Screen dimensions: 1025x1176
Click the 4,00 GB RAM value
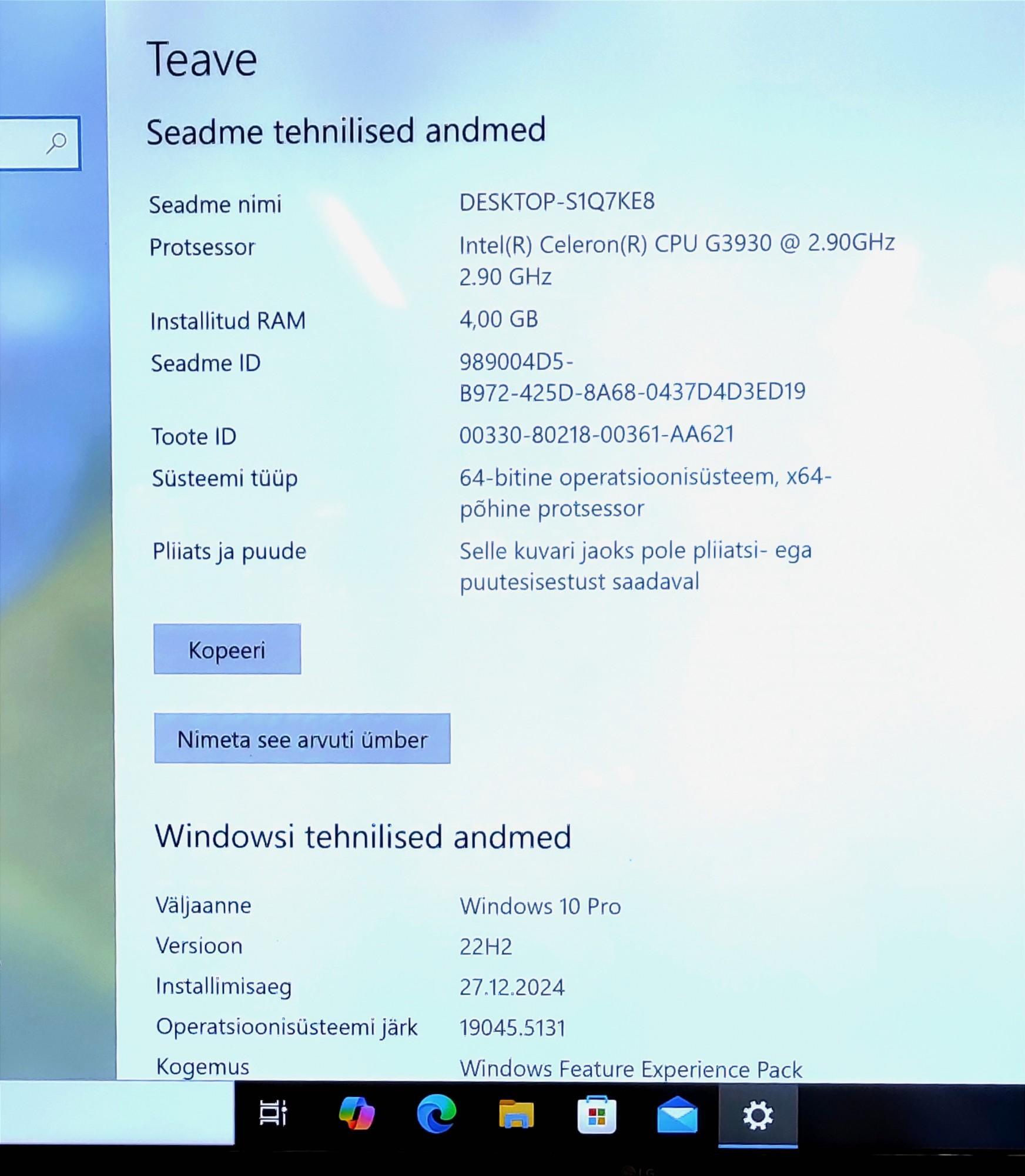coord(498,319)
